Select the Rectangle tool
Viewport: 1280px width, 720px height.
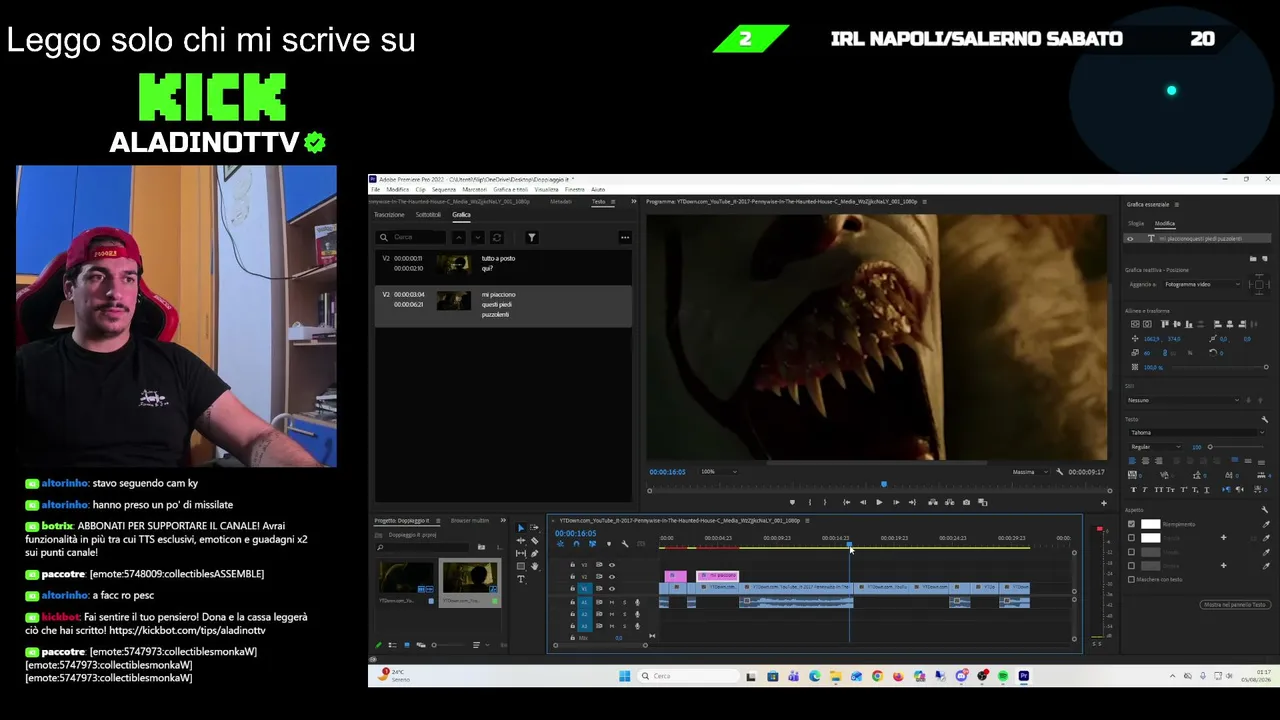(x=520, y=567)
